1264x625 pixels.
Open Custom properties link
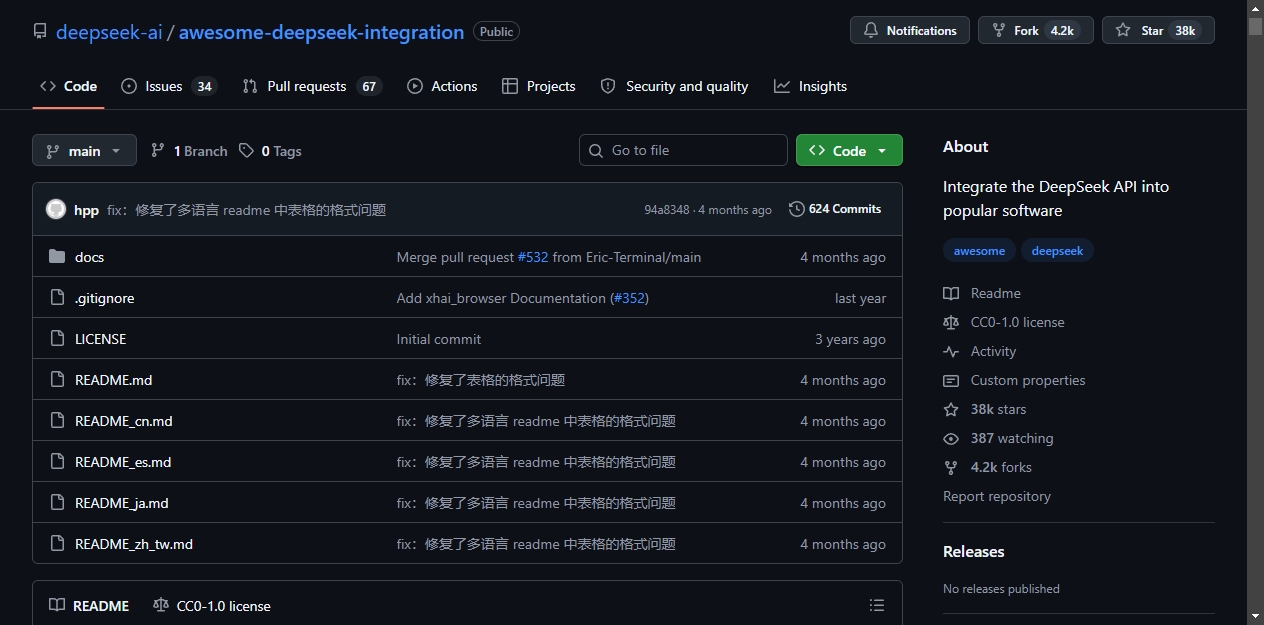click(1014, 380)
